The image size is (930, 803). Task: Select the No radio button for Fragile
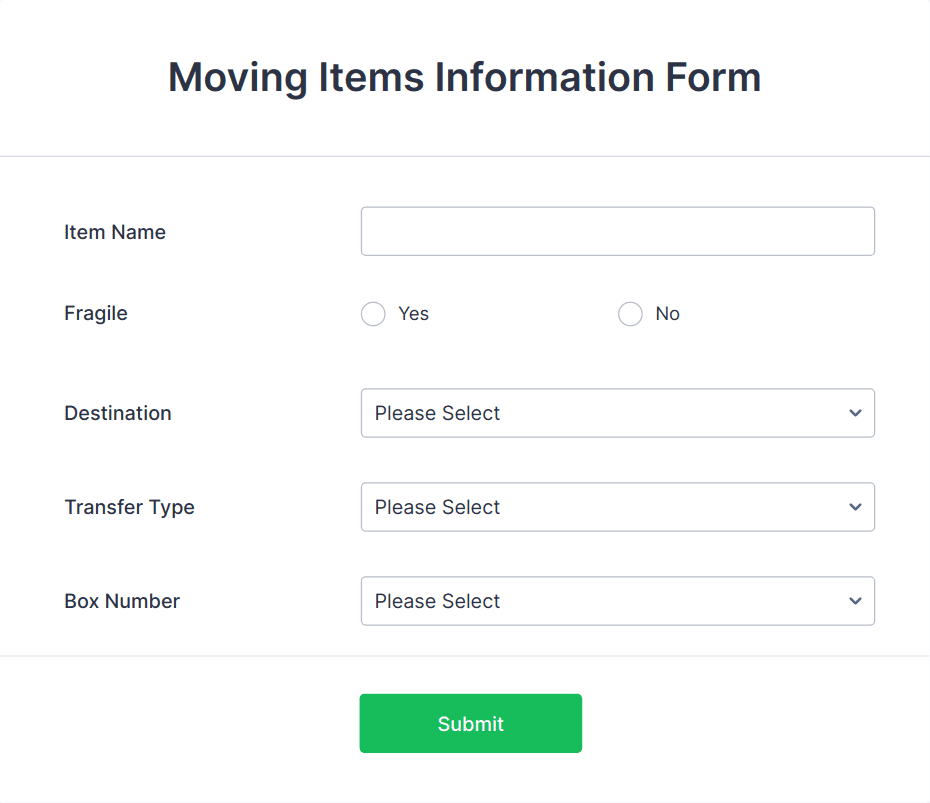pyautogui.click(x=630, y=314)
